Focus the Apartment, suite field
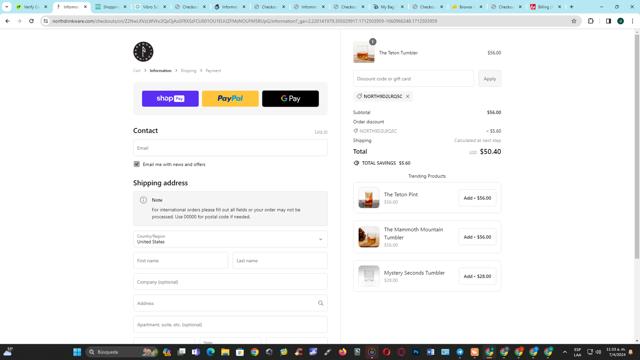 tap(230, 324)
